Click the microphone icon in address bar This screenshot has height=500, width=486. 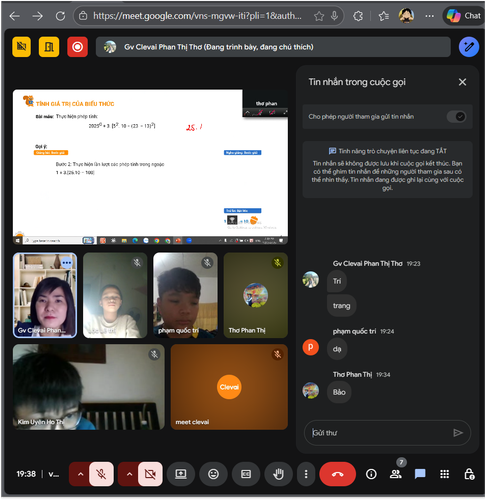point(334,16)
